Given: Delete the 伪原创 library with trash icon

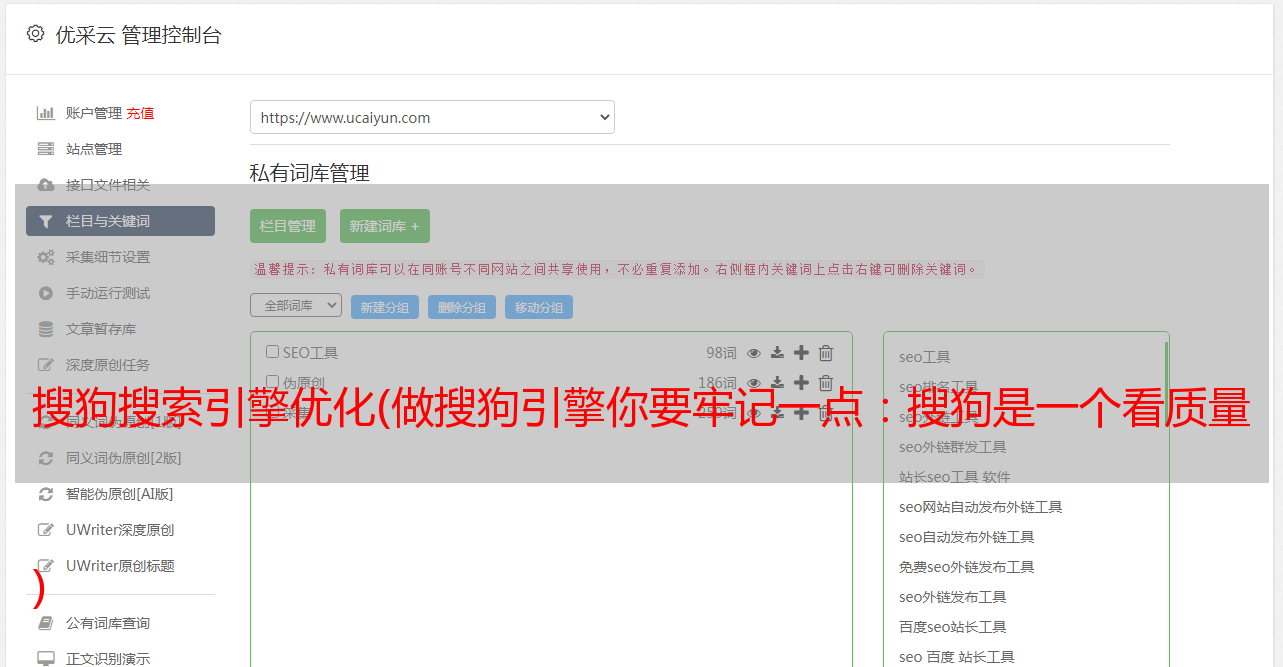Looking at the screenshot, I should coord(826,383).
